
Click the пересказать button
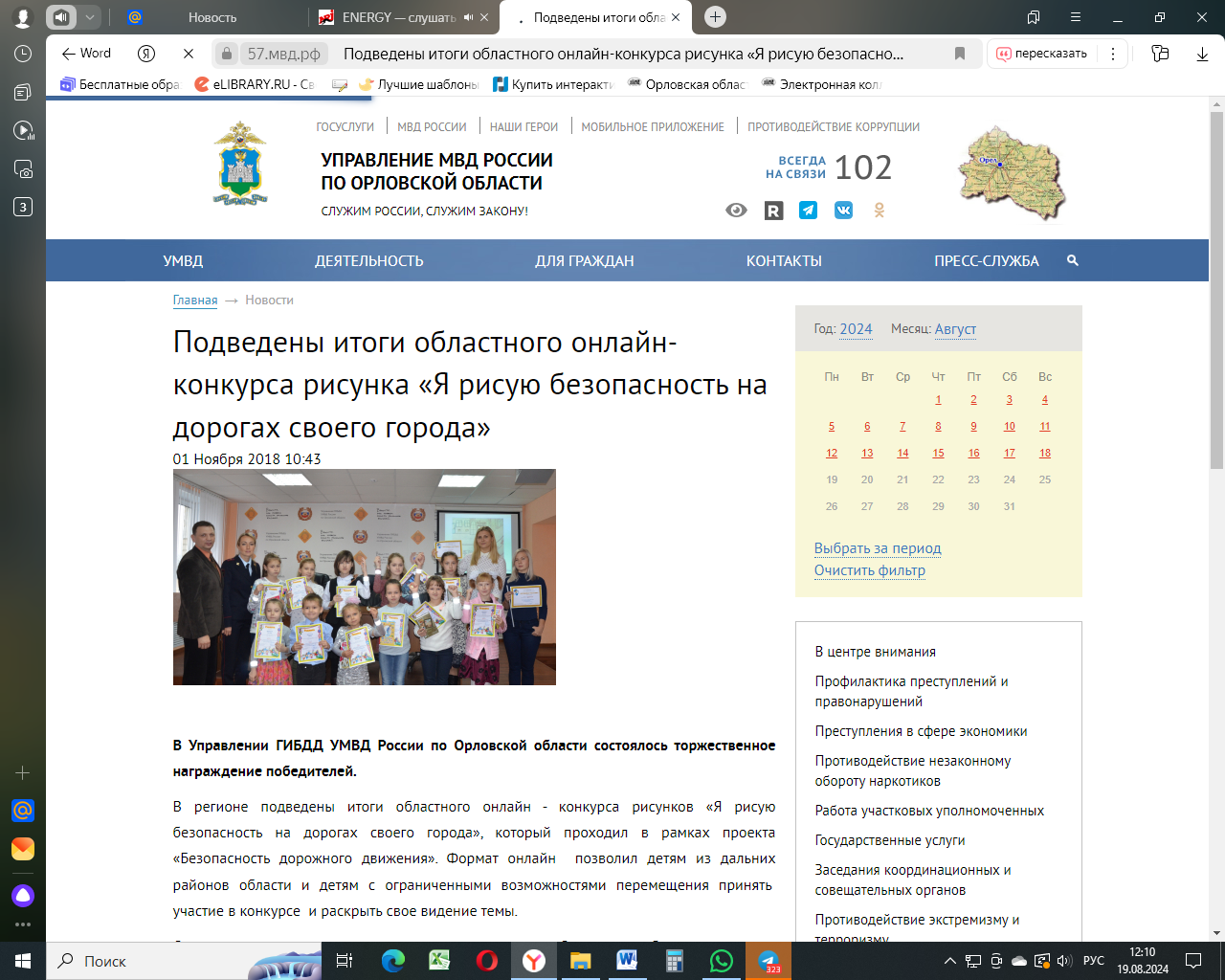coord(1042,54)
